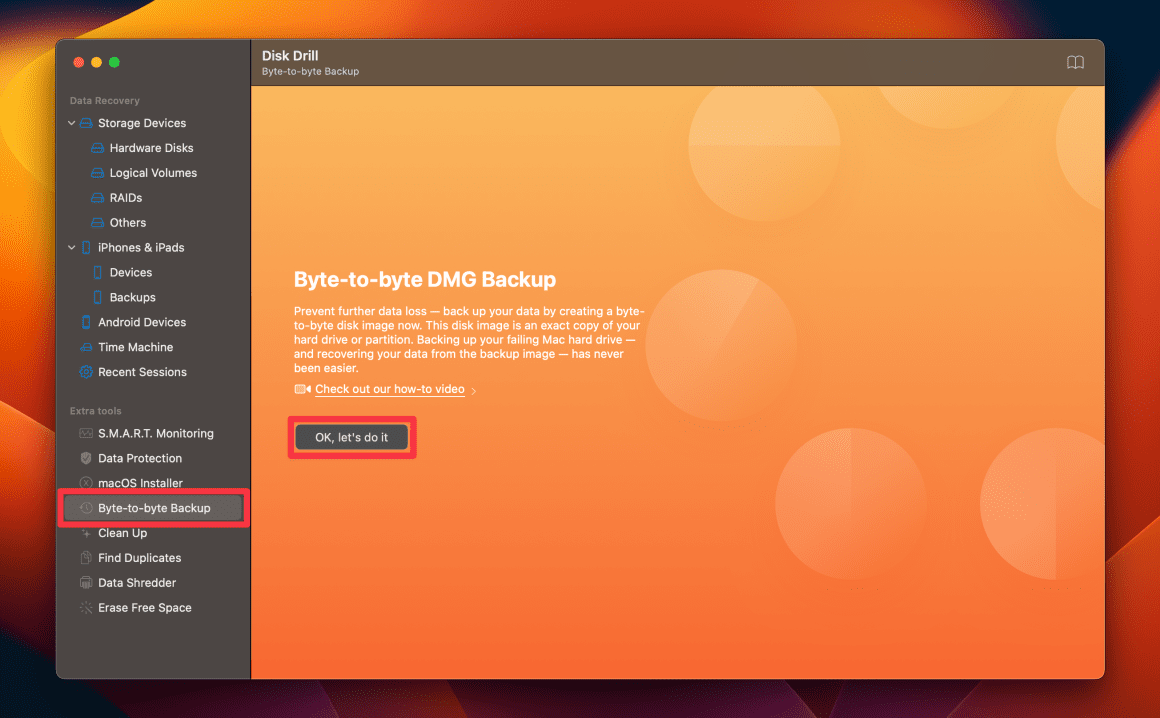Click the "OK, let's do it" button
Viewport: 1160px width, 718px height.
coord(351,437)
